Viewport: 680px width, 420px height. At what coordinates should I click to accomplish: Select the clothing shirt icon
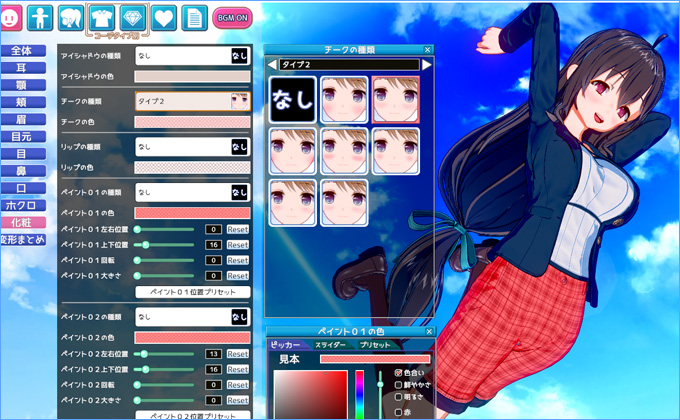coord(102,17)
